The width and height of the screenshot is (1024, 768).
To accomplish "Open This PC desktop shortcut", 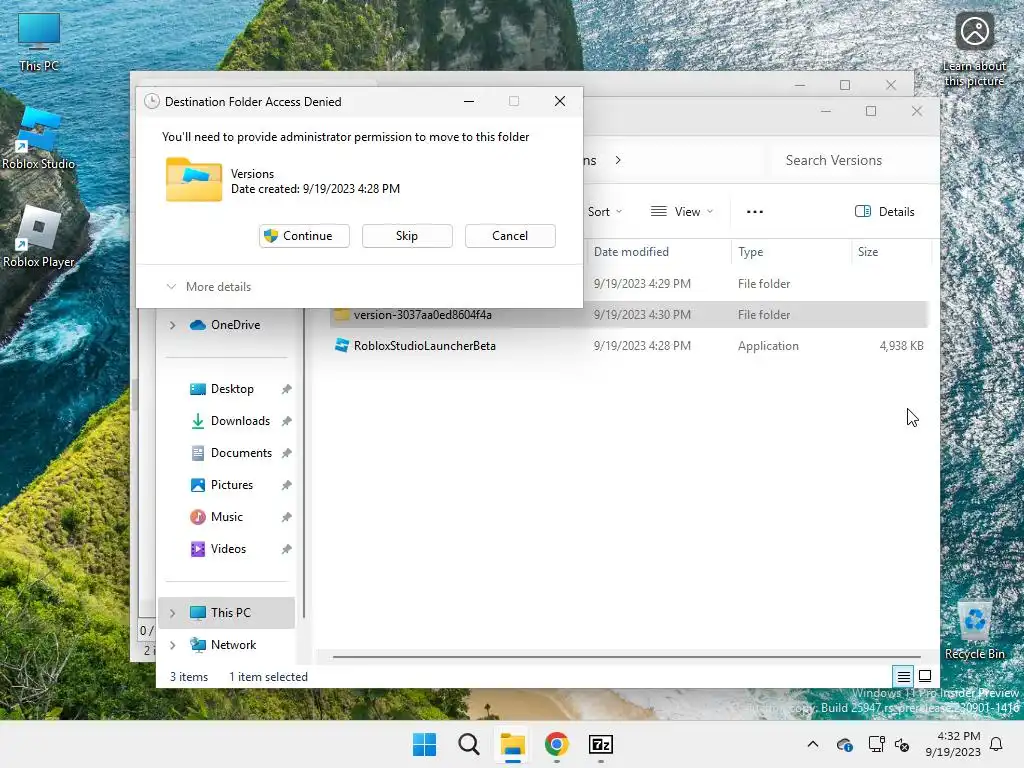I will [x=39, y=42].
